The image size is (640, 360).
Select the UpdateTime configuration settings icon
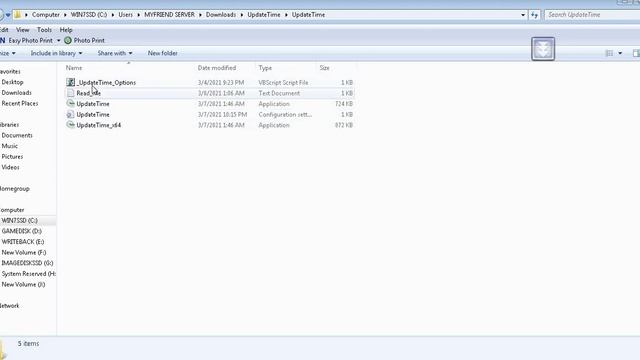(71, 114)
